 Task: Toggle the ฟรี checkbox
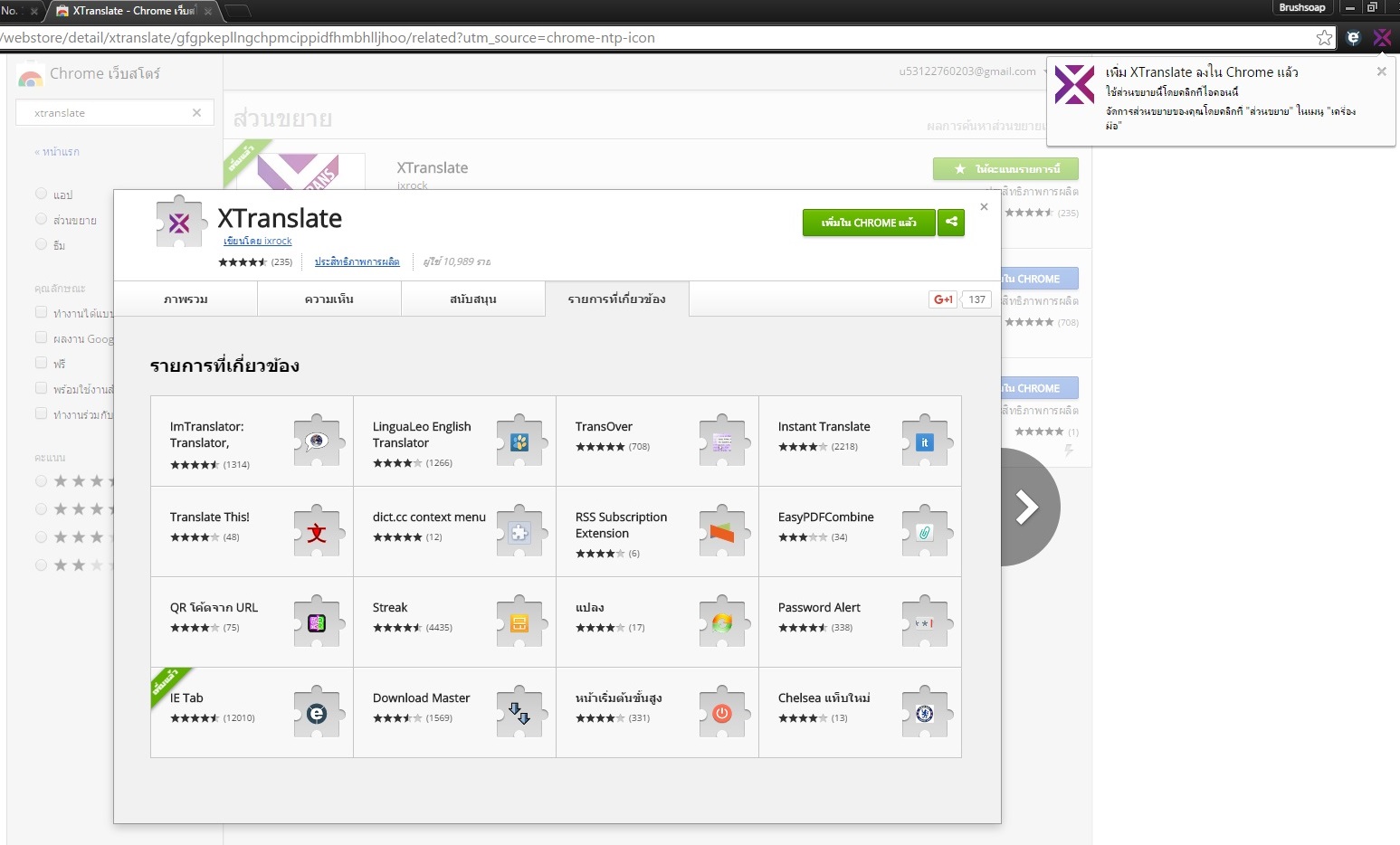[x=41, y=363]
